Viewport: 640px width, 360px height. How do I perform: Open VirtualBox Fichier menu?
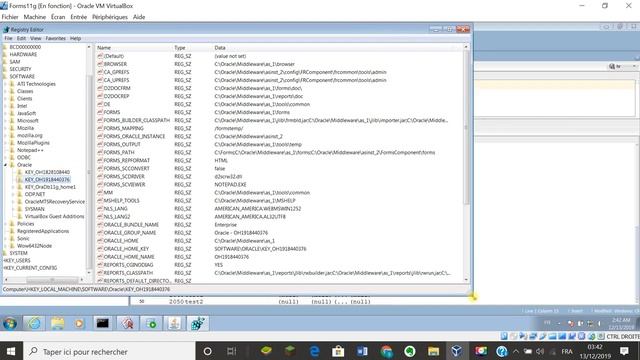point(10,17)
